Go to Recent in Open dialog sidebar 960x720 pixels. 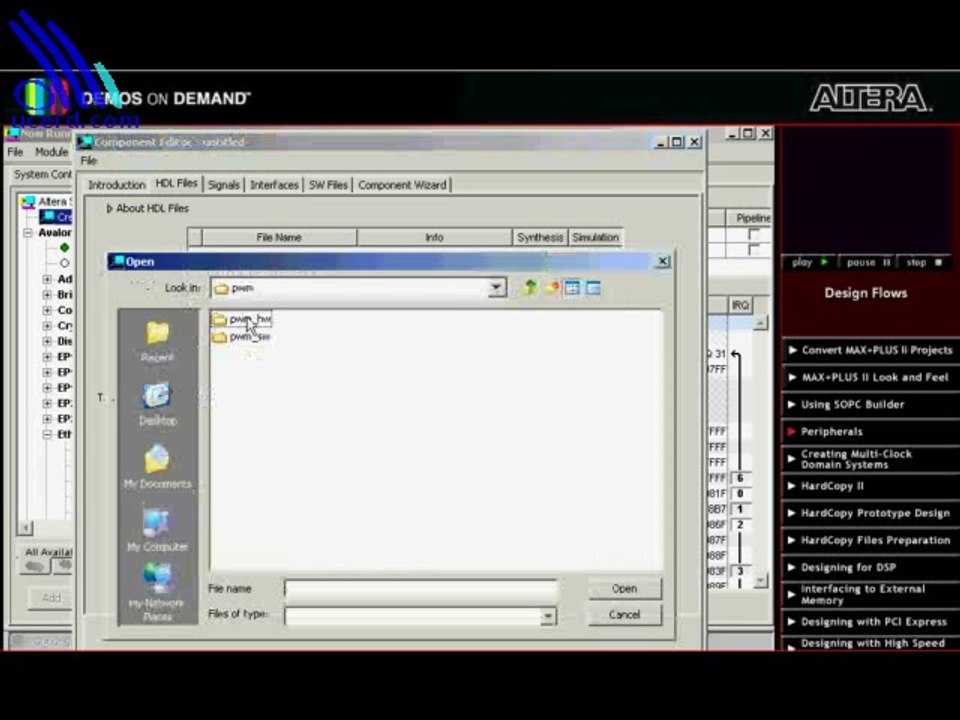157,341
